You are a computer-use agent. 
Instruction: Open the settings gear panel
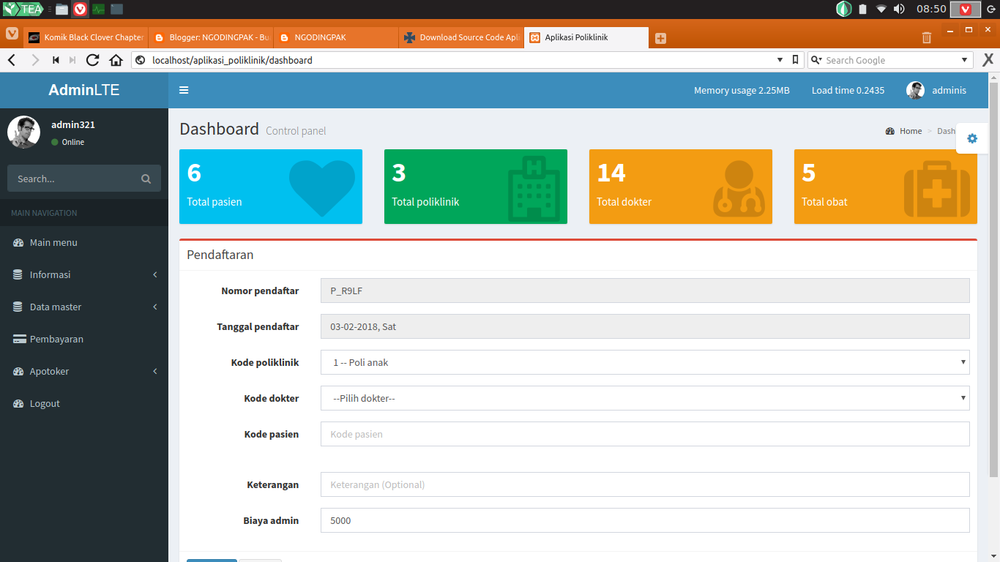coord(972,138)
